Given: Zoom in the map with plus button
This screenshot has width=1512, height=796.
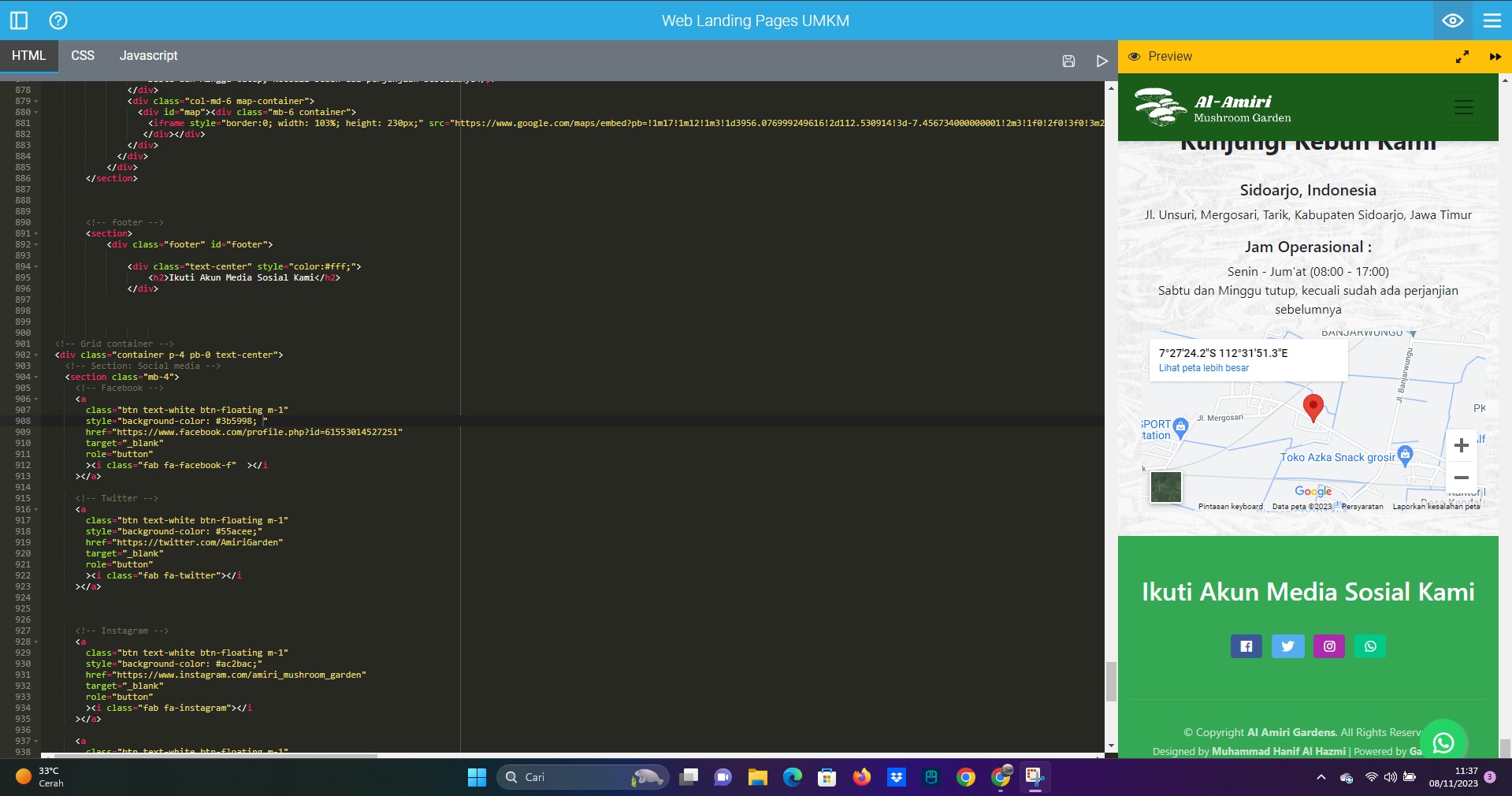Looking at the screenshot, I should [x=1461, y=445].
